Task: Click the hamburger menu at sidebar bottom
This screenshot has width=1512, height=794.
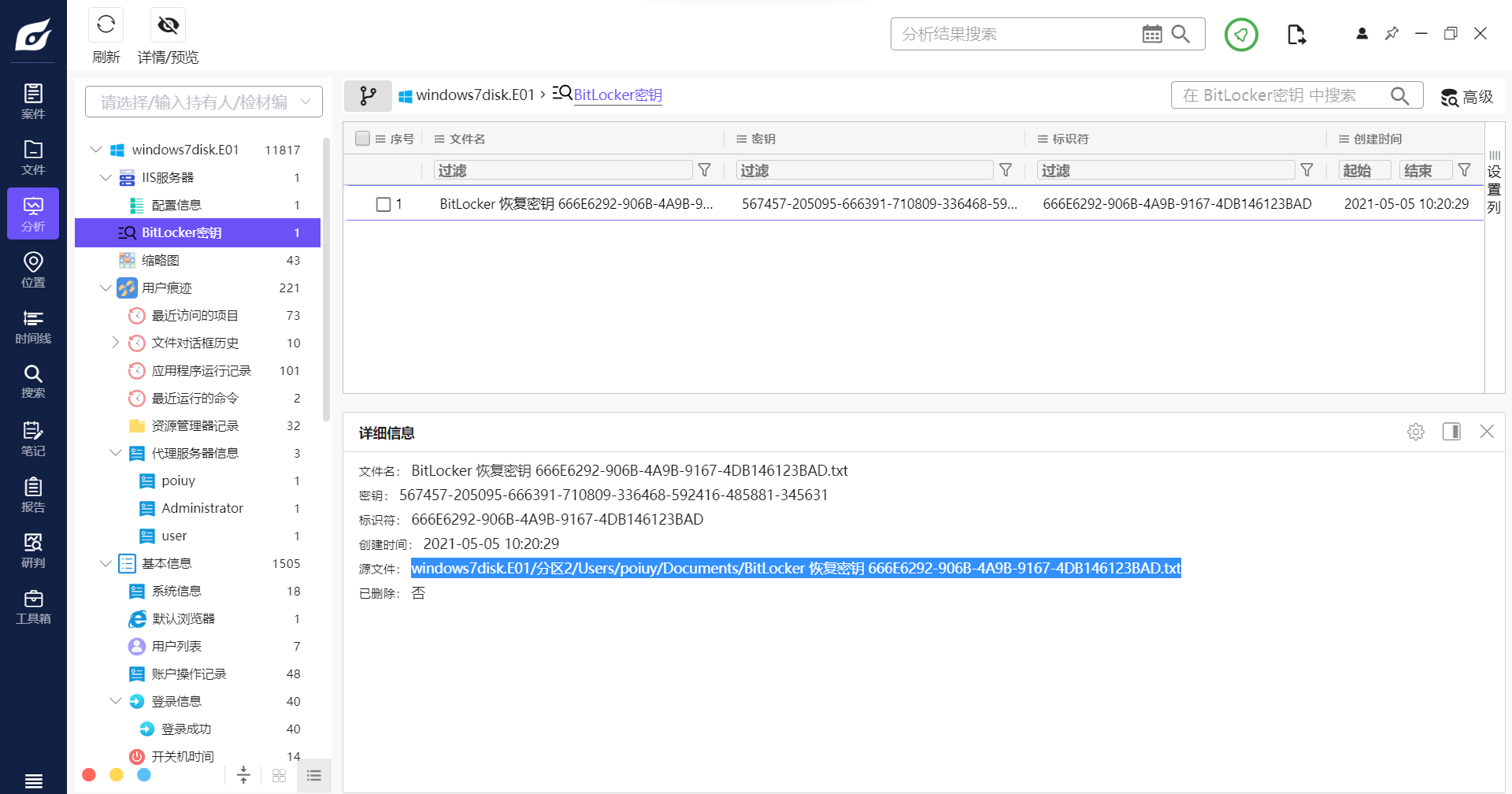Action: click(33, 781)
